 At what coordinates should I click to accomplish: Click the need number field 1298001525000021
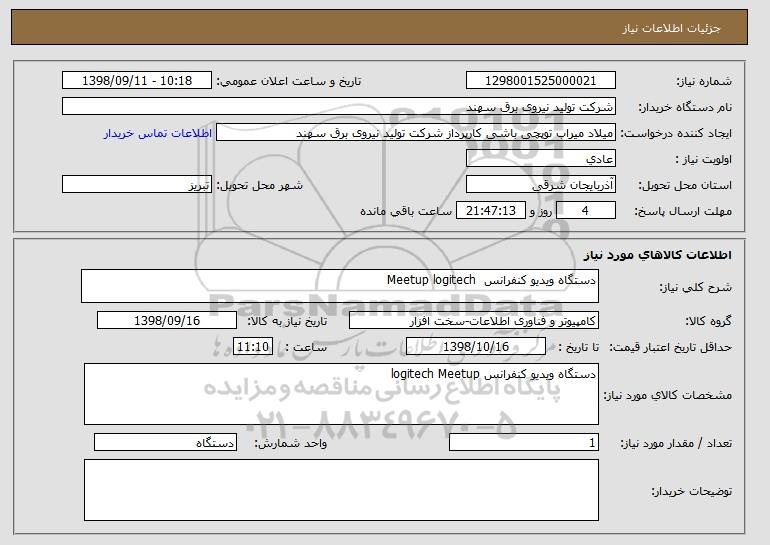[541, 81]
